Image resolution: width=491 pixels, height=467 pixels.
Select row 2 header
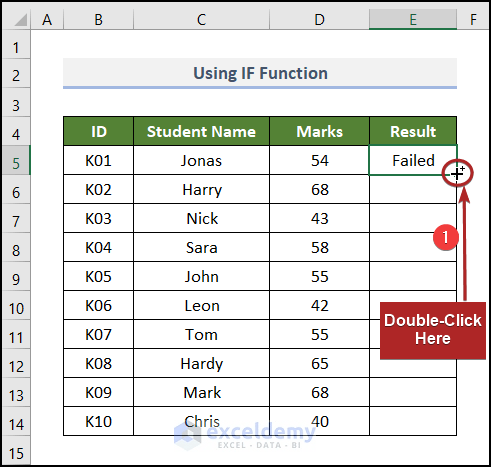click(x=16, y=74)
